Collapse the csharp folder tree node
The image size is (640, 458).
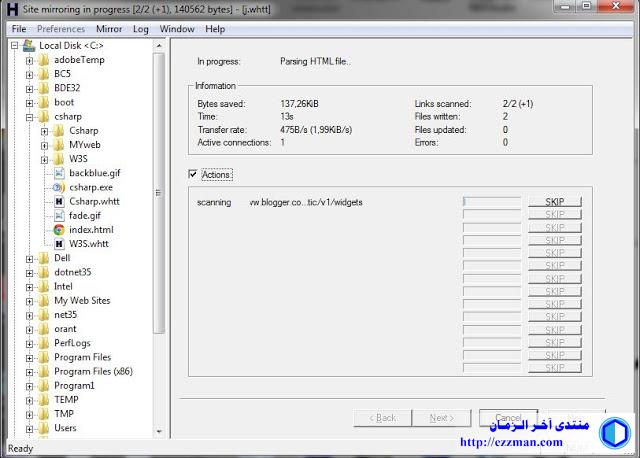coord(30,116)
